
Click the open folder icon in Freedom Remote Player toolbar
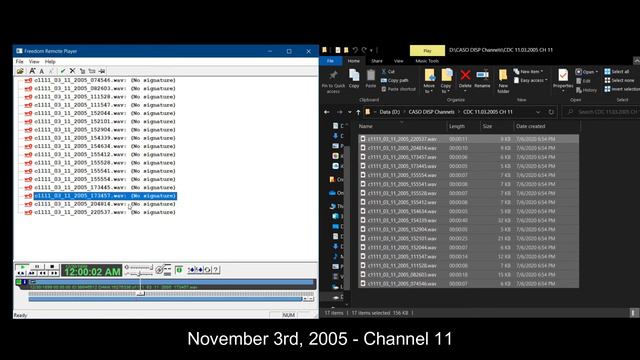pos(20,71)
